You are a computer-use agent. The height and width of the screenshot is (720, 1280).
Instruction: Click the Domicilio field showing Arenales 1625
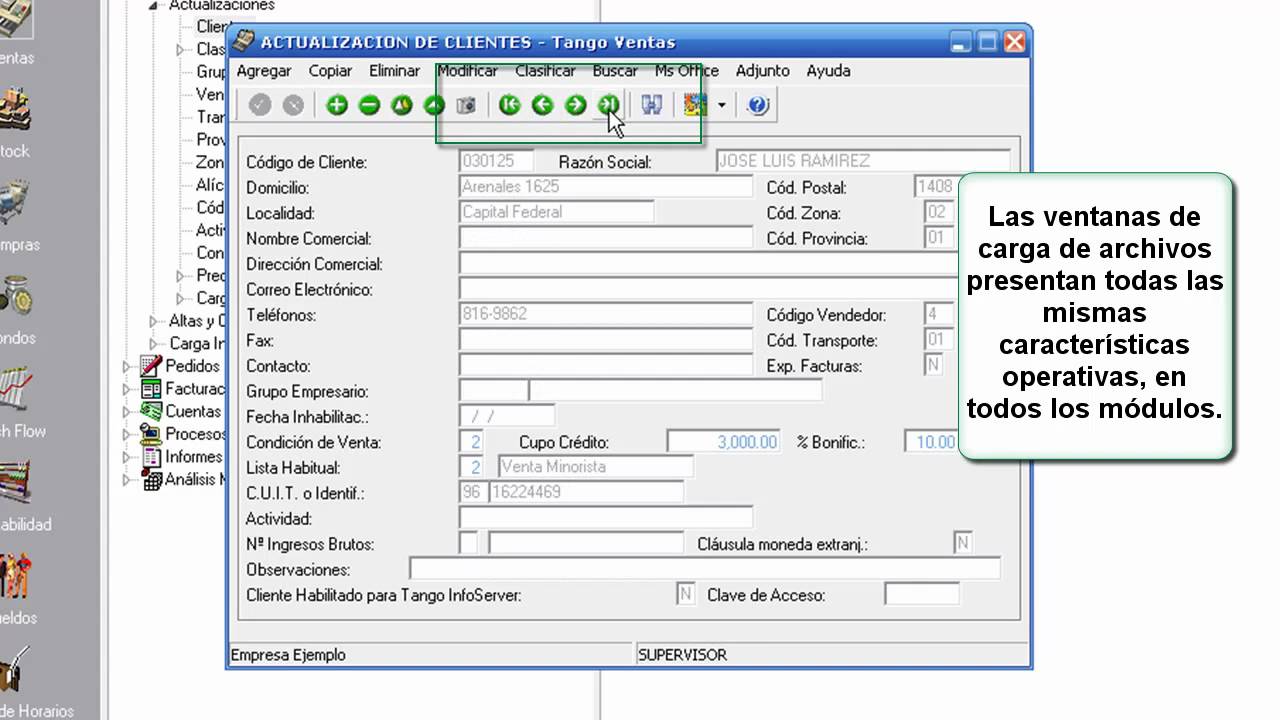[606, 187]
